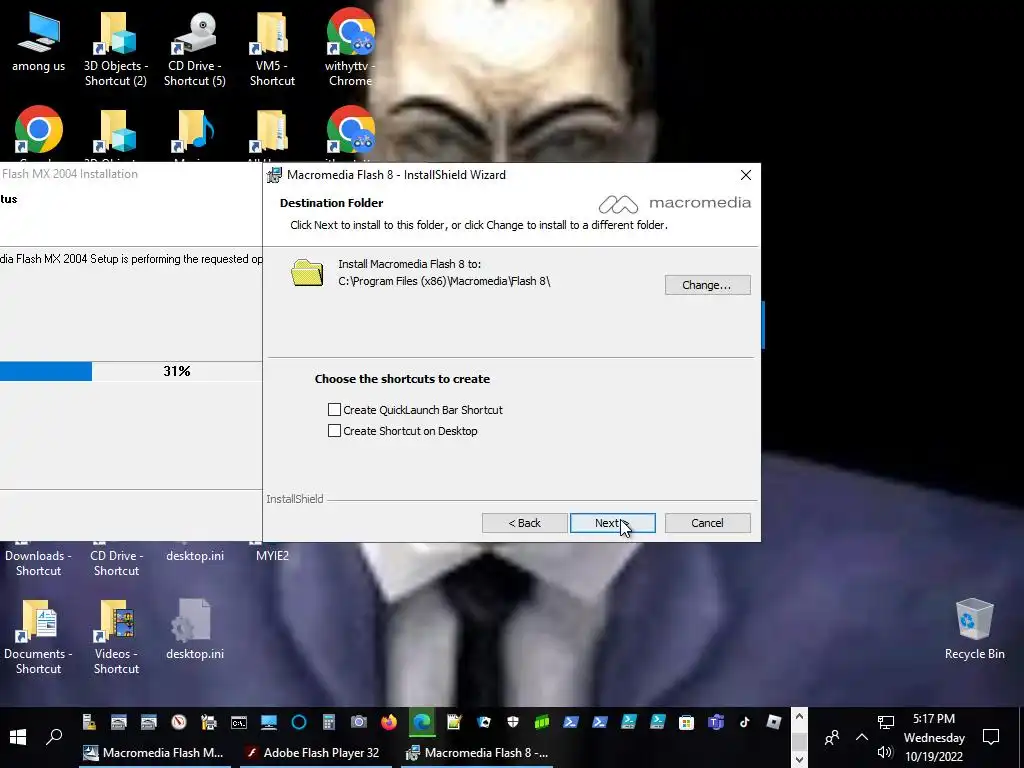Open Microsoft Edge from the taskbar
This screenshot has width=1024, height=768.
coord(422,722)
